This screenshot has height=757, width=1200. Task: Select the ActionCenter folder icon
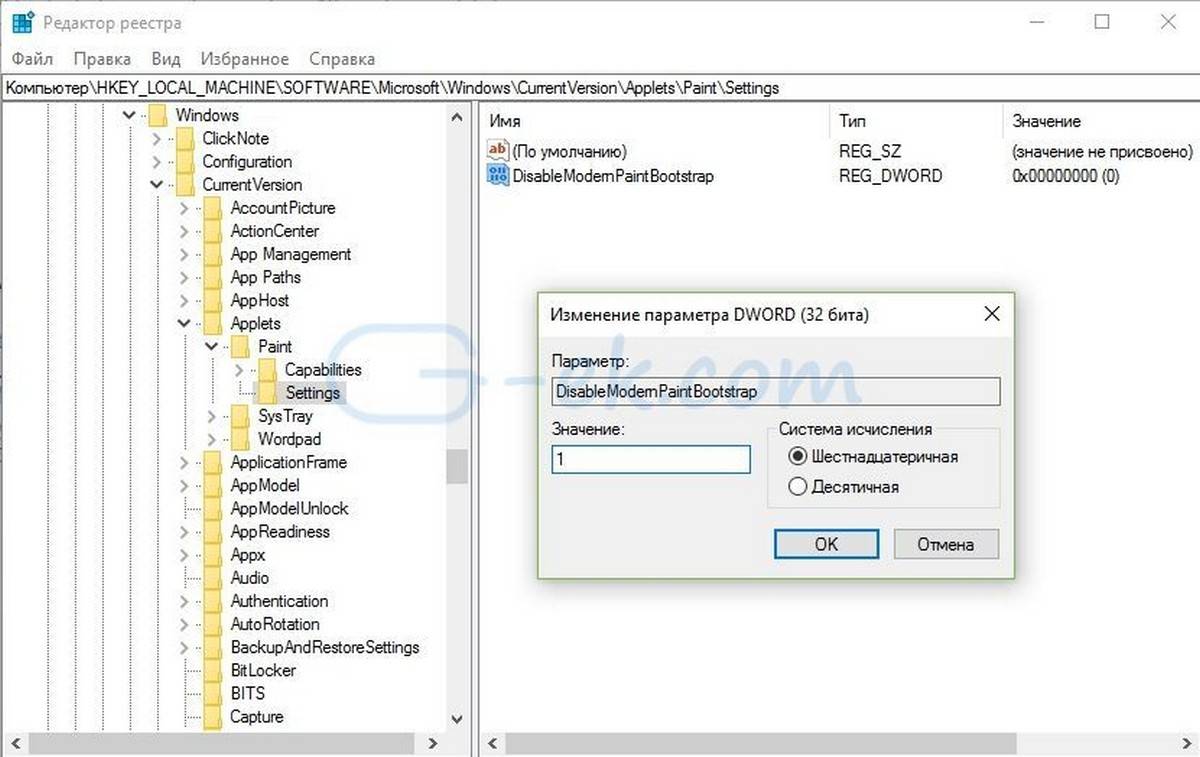coord(213,231)
